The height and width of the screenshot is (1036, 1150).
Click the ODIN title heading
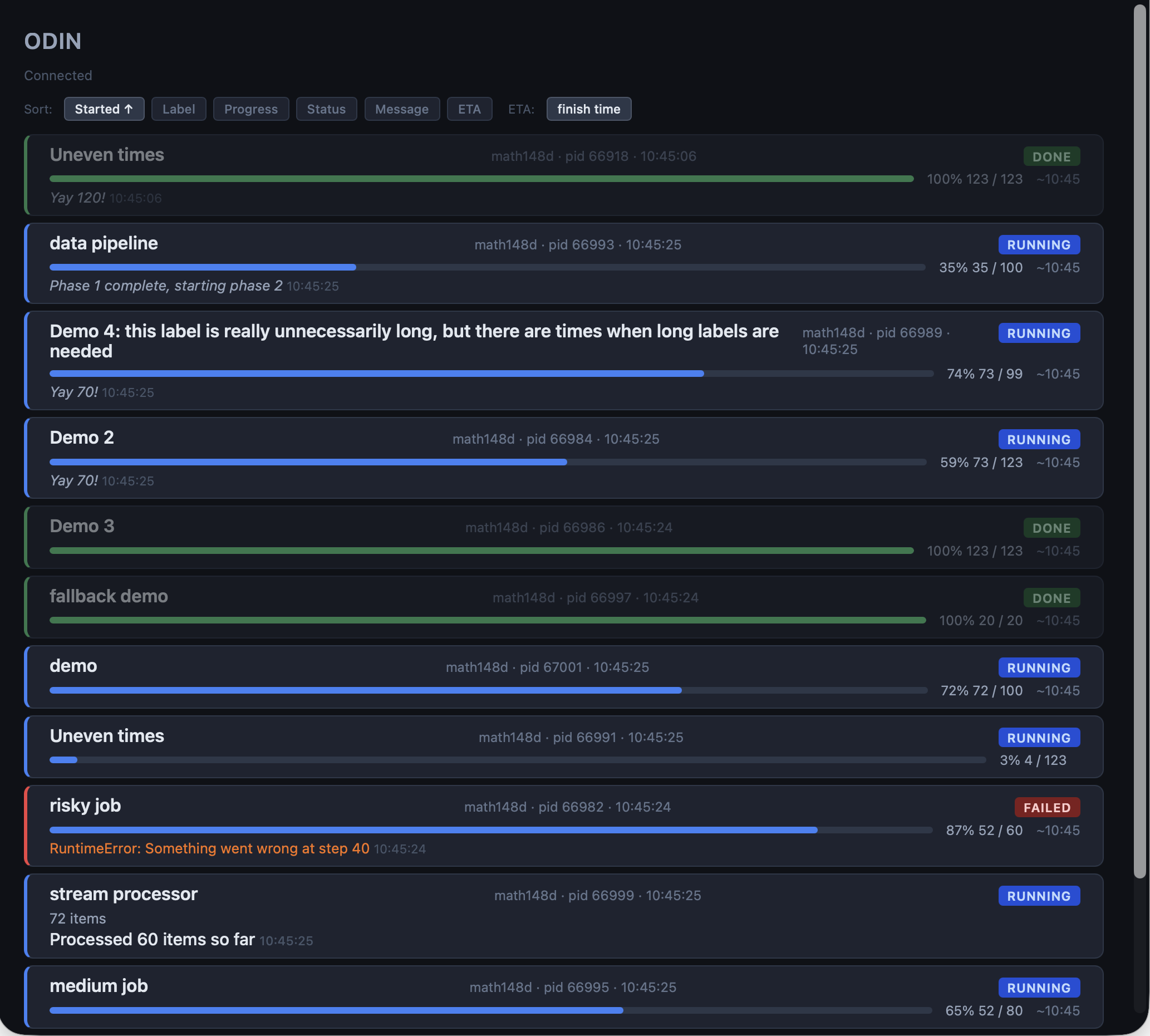(x=53, y=42)
